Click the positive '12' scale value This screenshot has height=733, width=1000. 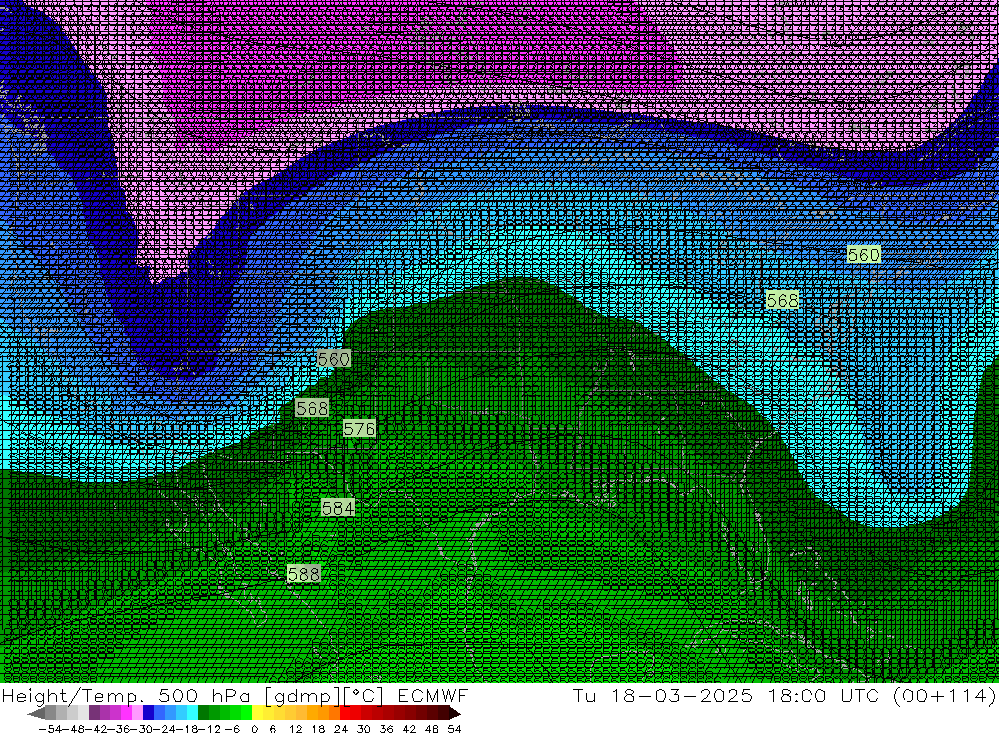click(295, 729)
